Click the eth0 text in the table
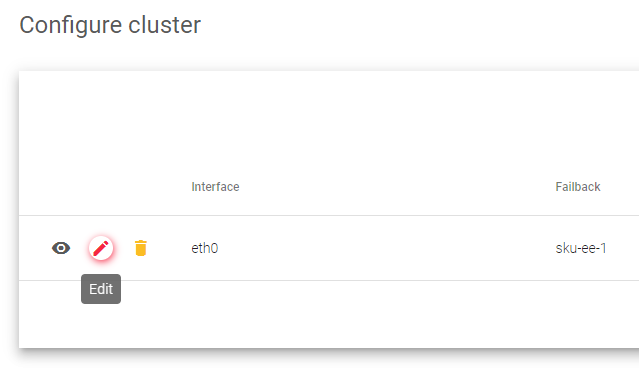 coord(205,248)
